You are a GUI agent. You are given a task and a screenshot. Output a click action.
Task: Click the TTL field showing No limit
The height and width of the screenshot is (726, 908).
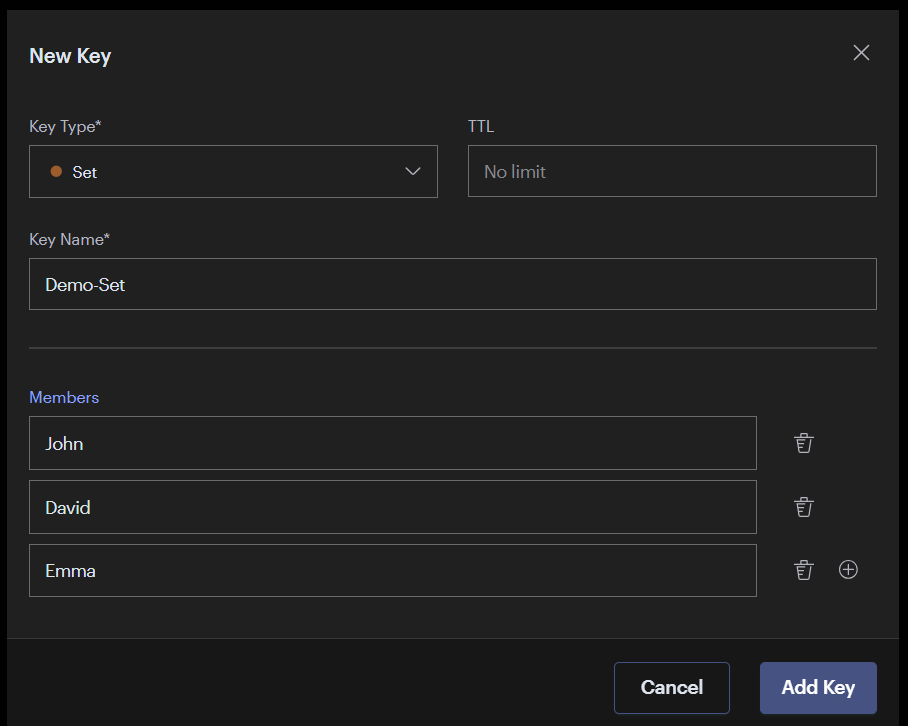(x=672, y=171)
